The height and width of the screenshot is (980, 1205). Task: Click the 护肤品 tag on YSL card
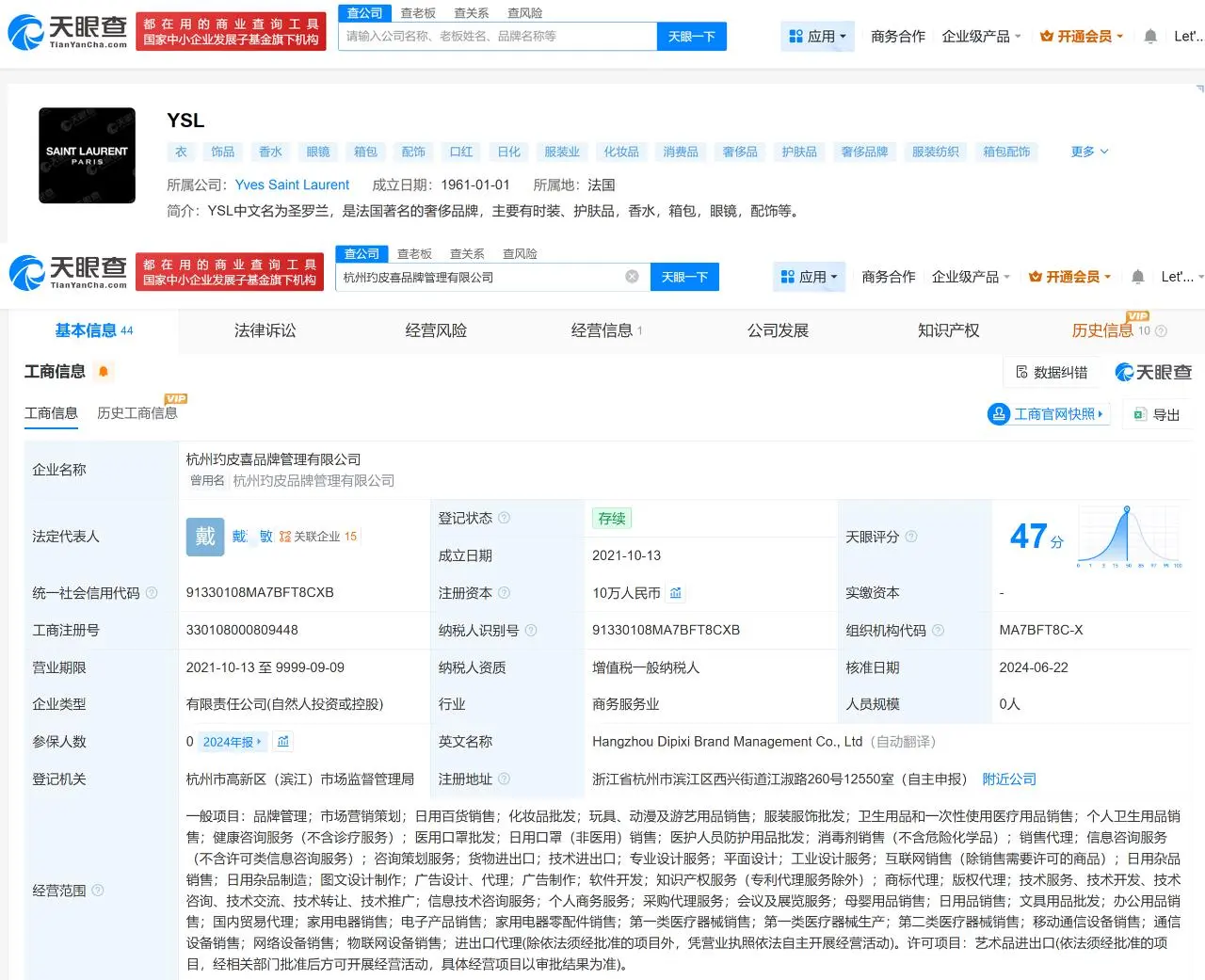click(799, 152)
